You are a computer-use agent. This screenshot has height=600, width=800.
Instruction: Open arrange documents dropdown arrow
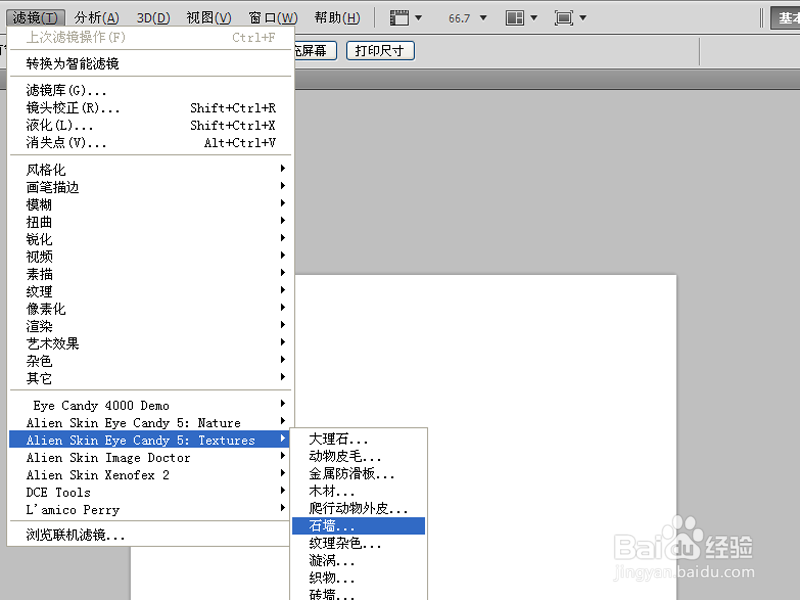coord(534,18)
